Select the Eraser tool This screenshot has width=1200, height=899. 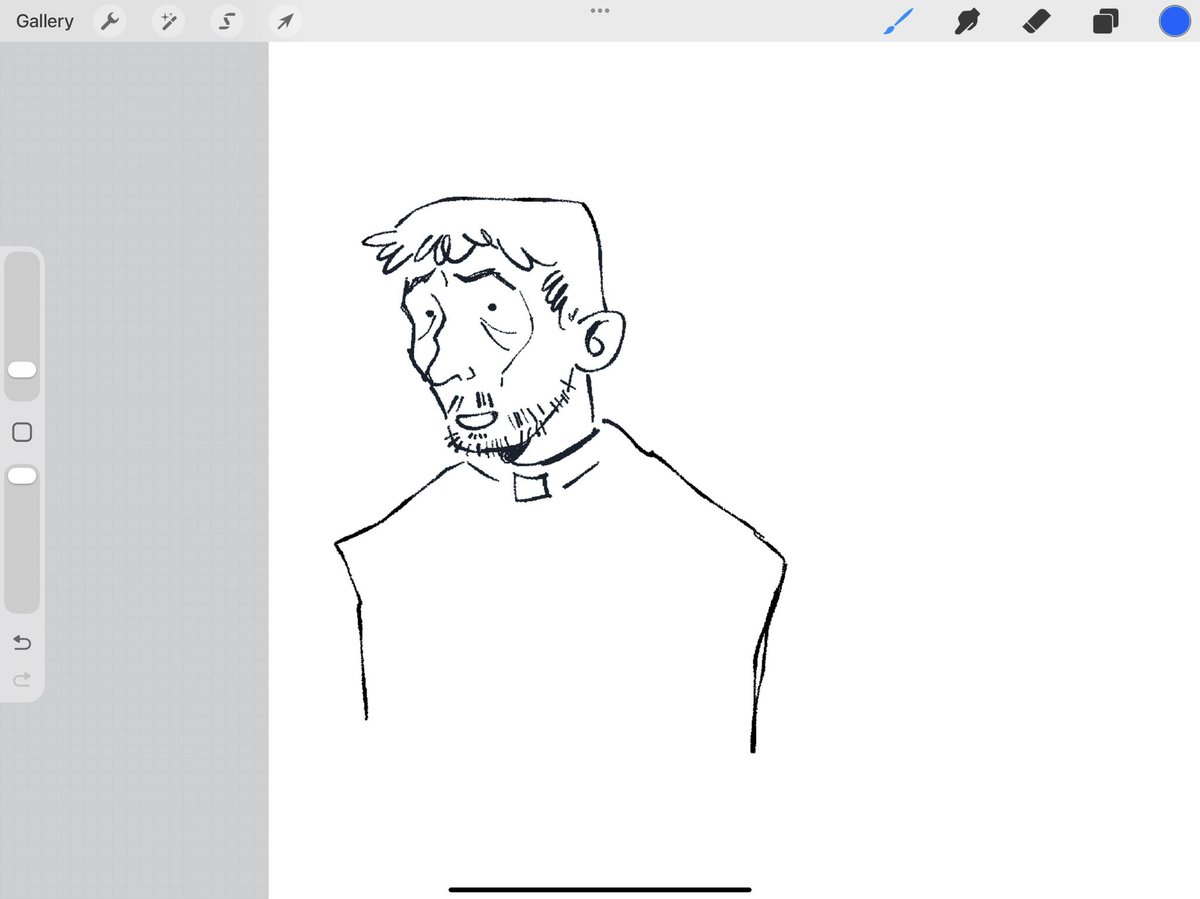tap(1037, 21)
